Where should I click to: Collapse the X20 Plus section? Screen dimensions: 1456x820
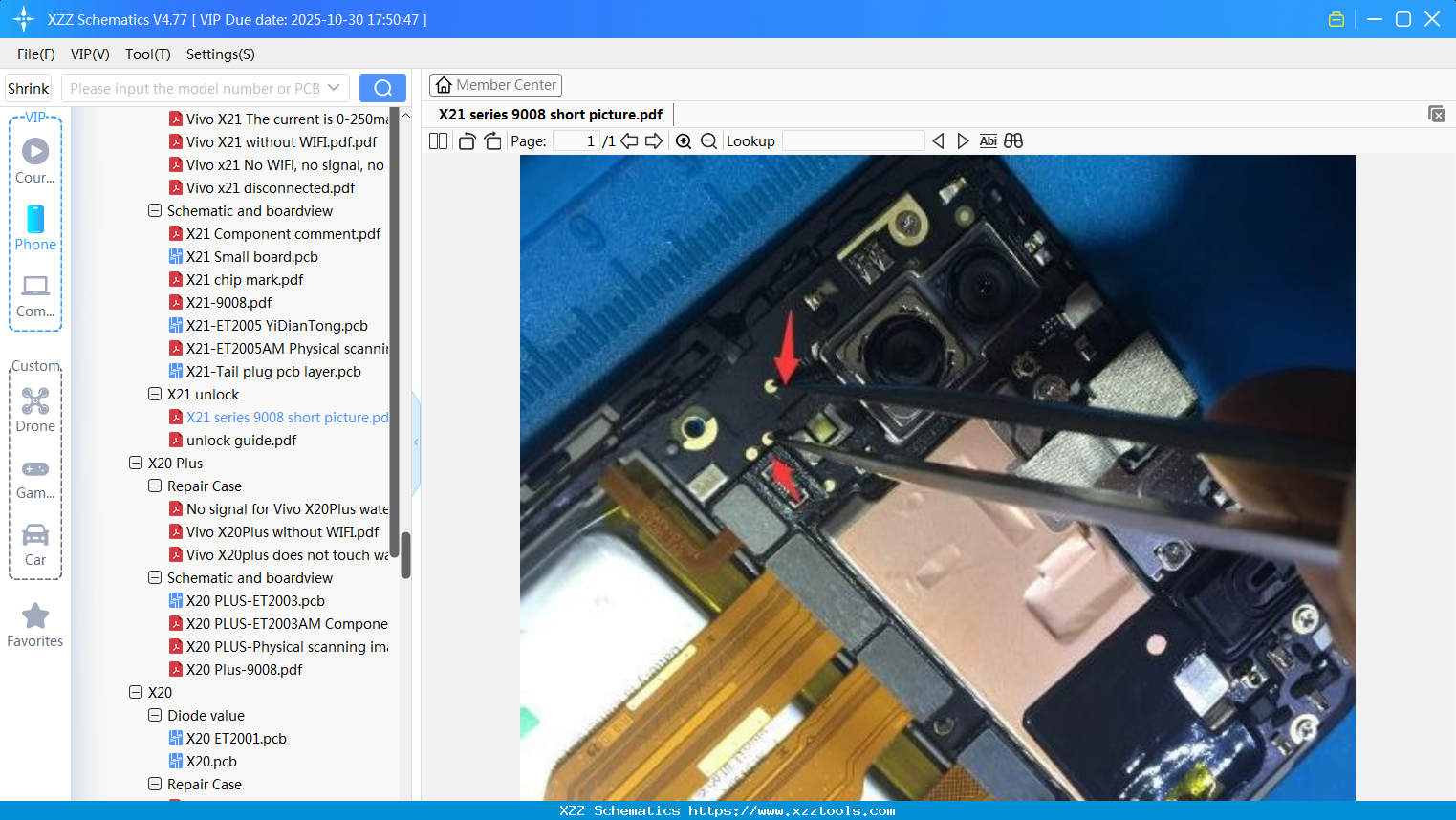pos(135,463)
